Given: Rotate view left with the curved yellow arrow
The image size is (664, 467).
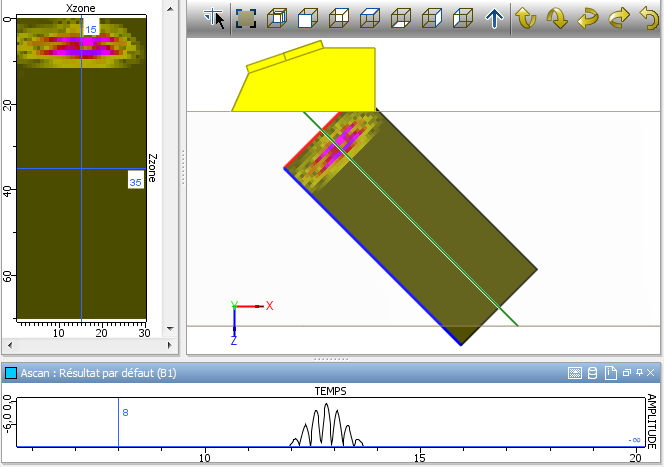Looking at the screenshot, I should click(x=588, y=18).
